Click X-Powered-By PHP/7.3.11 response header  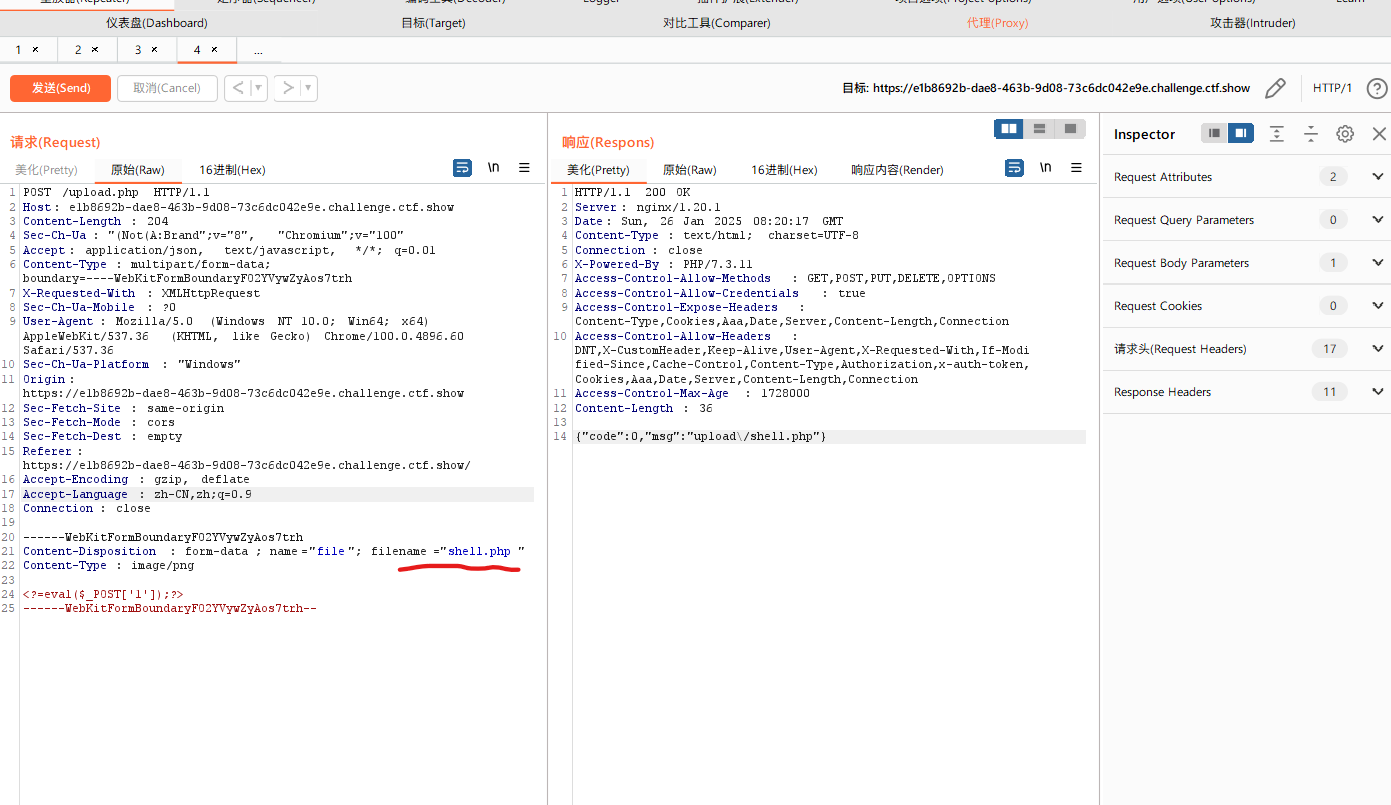coord(663,264)
